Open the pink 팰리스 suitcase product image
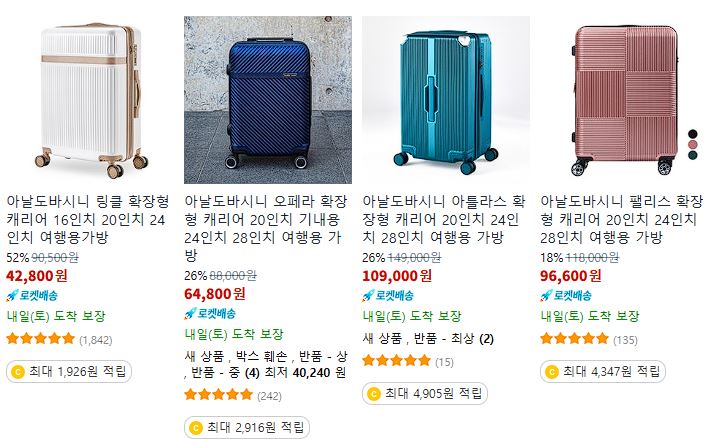 pos(624,100)
